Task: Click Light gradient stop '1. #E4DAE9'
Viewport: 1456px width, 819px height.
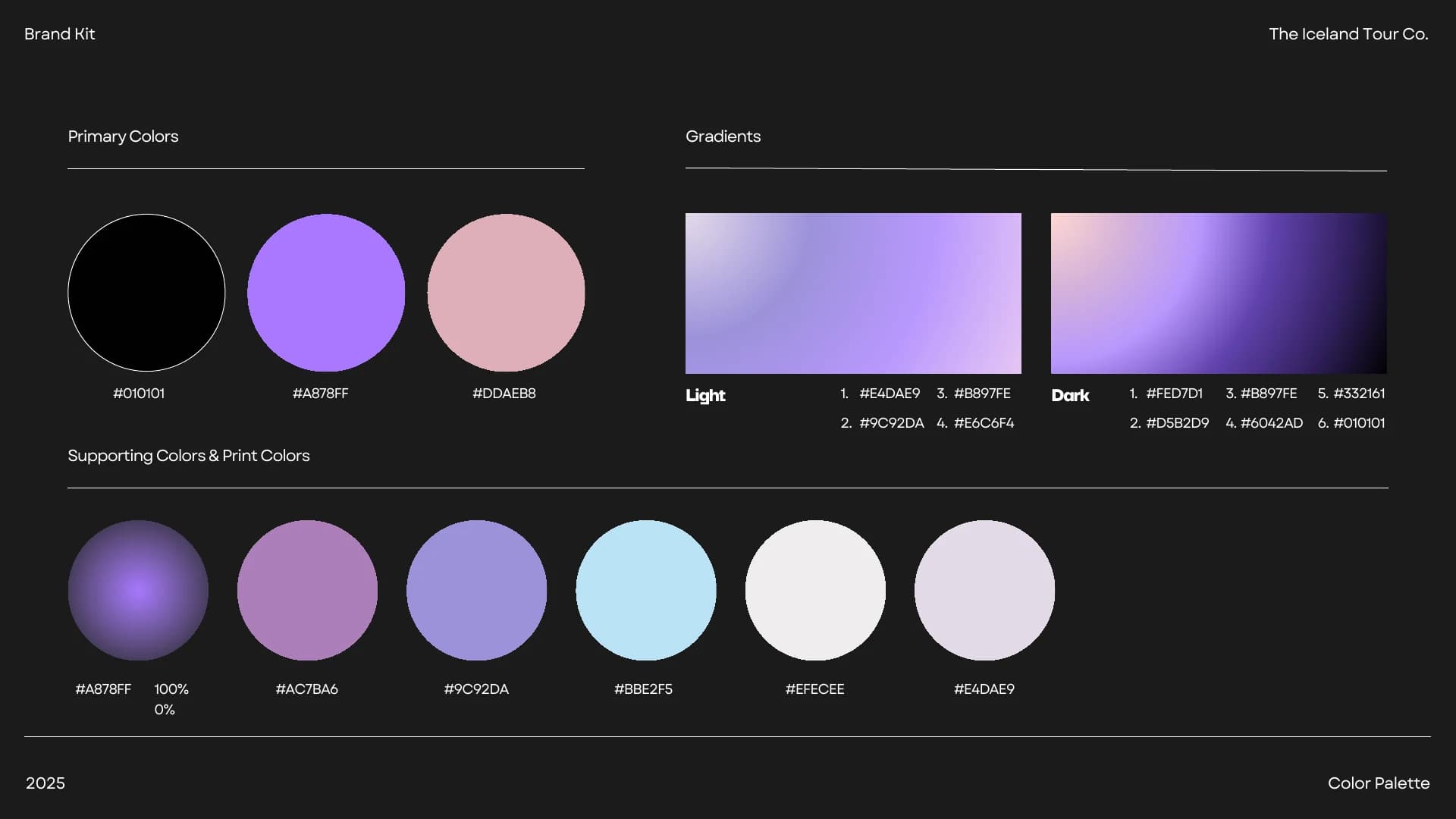Action: point(880,394)
